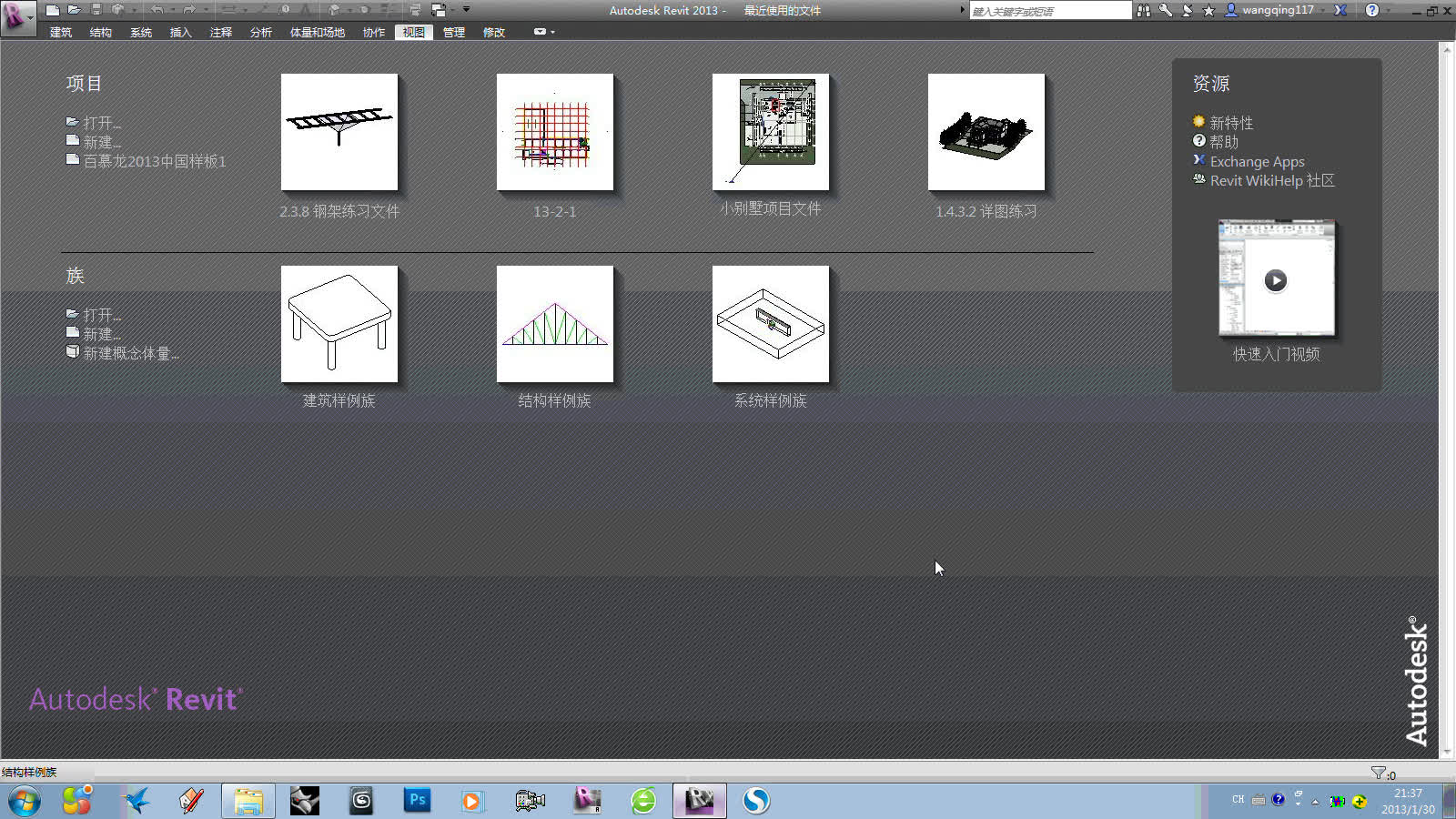
Task: Click the Switch Windows icon in quick access toolbar
Action: click(439, 10)
